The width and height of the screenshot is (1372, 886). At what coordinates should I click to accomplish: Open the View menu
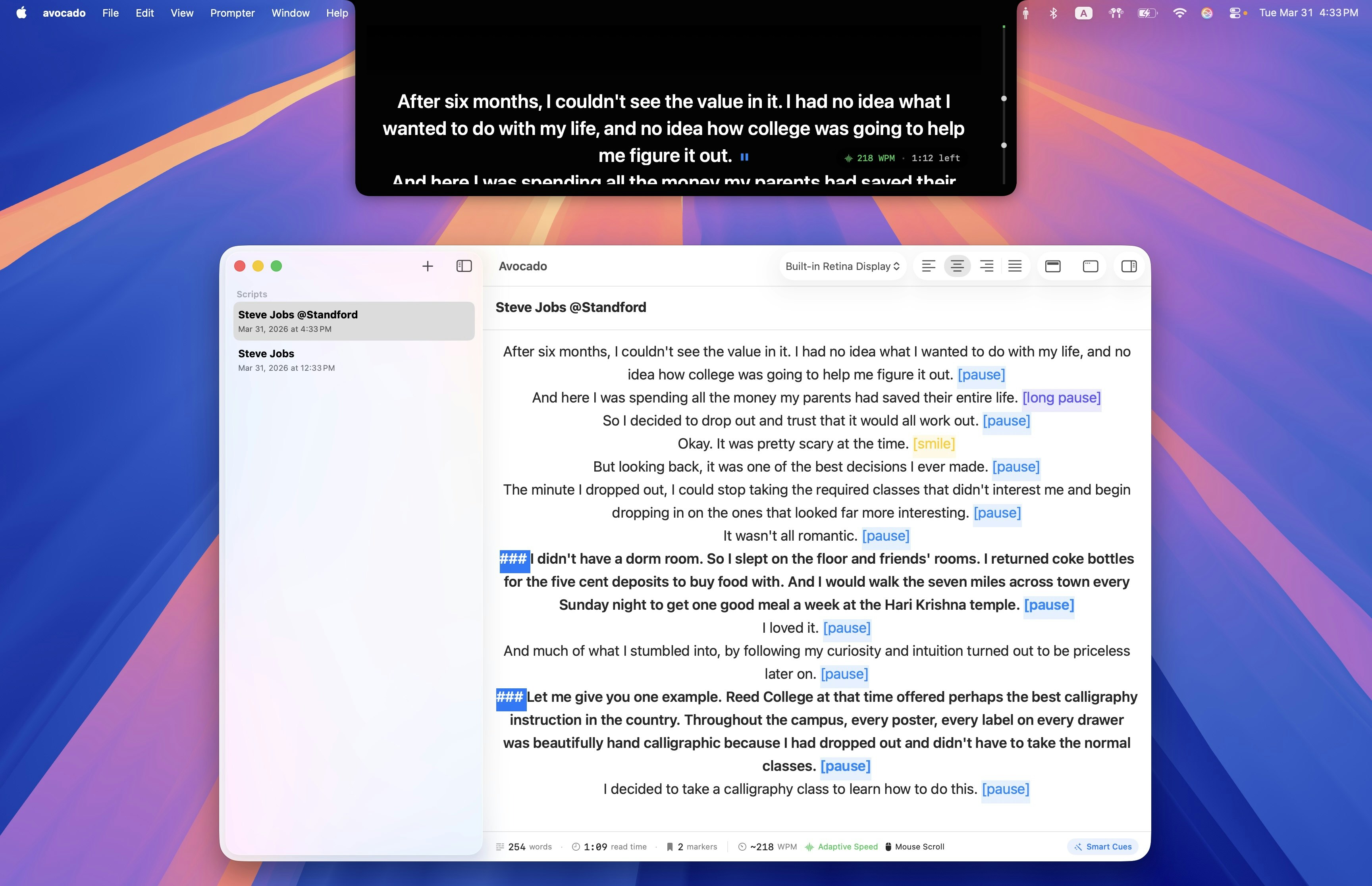[x=182, y=13]
